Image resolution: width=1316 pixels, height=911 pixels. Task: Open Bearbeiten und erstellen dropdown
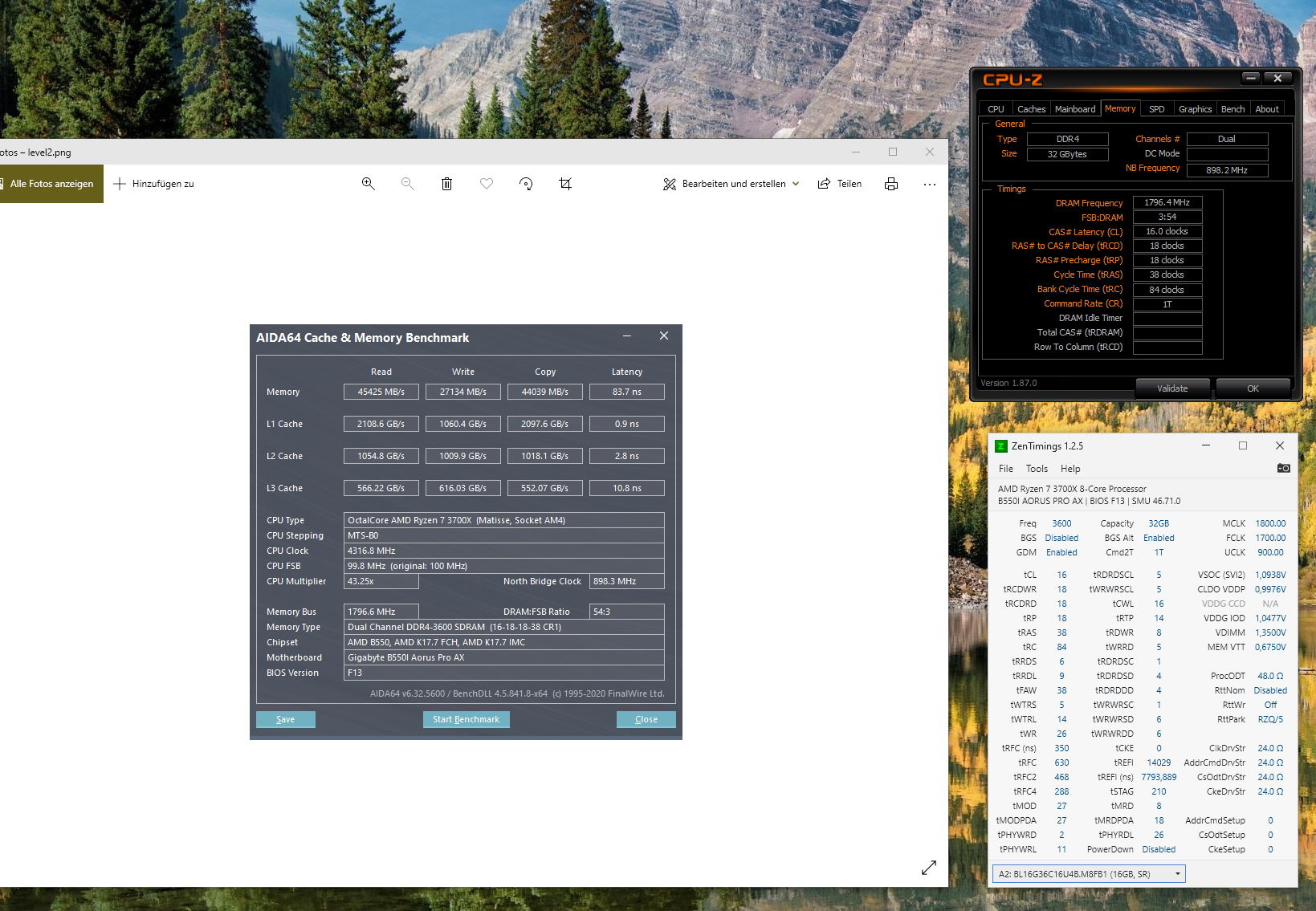pyautogui.click(x=731, y=184)
